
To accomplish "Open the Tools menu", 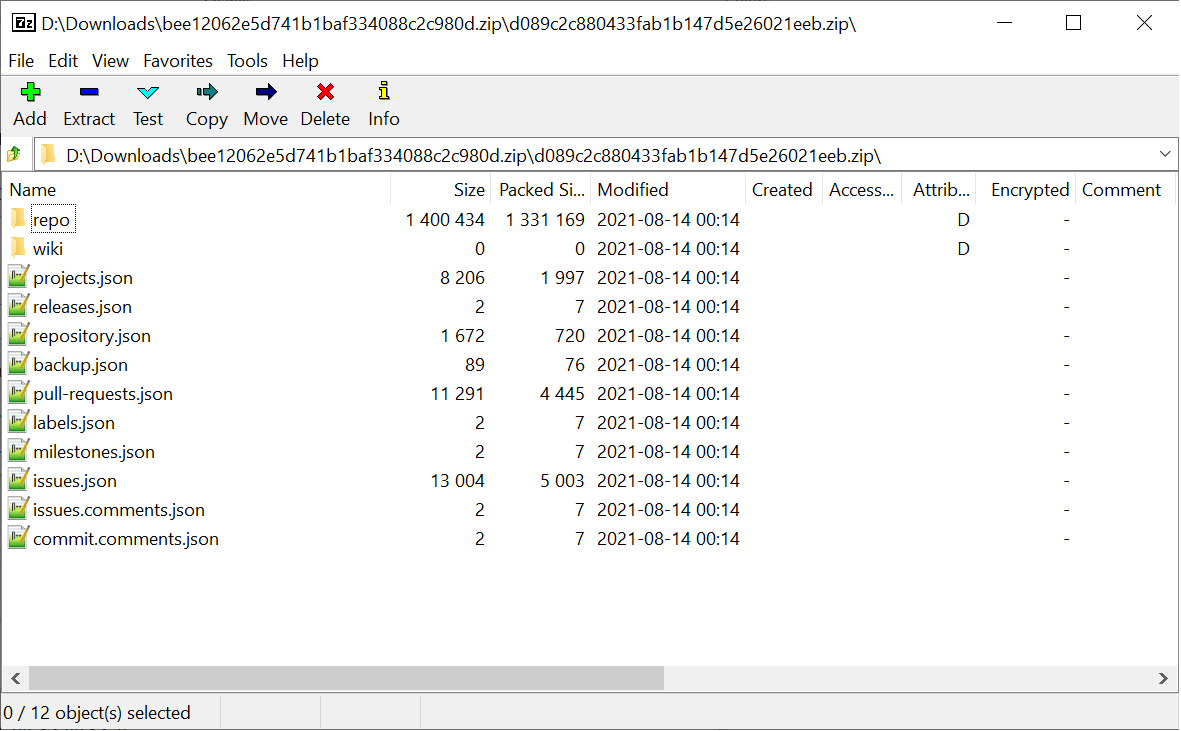I will 247,60.
